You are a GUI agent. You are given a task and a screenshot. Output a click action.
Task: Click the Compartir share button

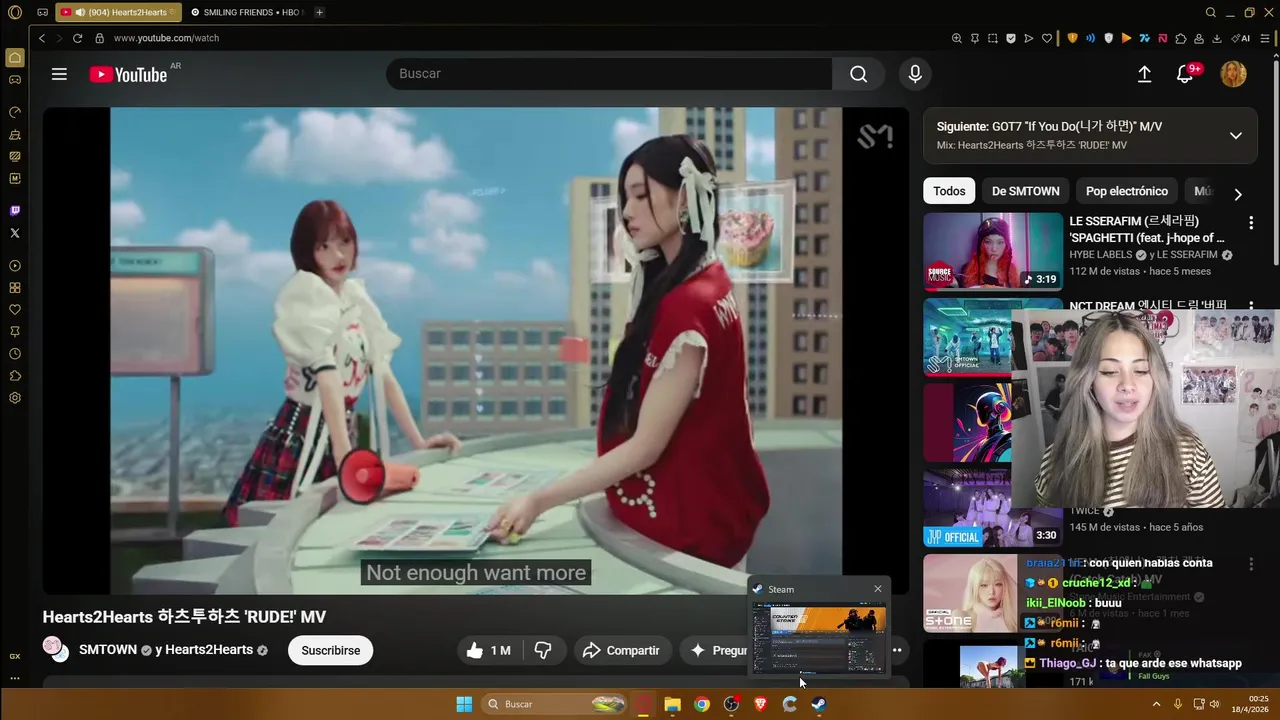621,650
